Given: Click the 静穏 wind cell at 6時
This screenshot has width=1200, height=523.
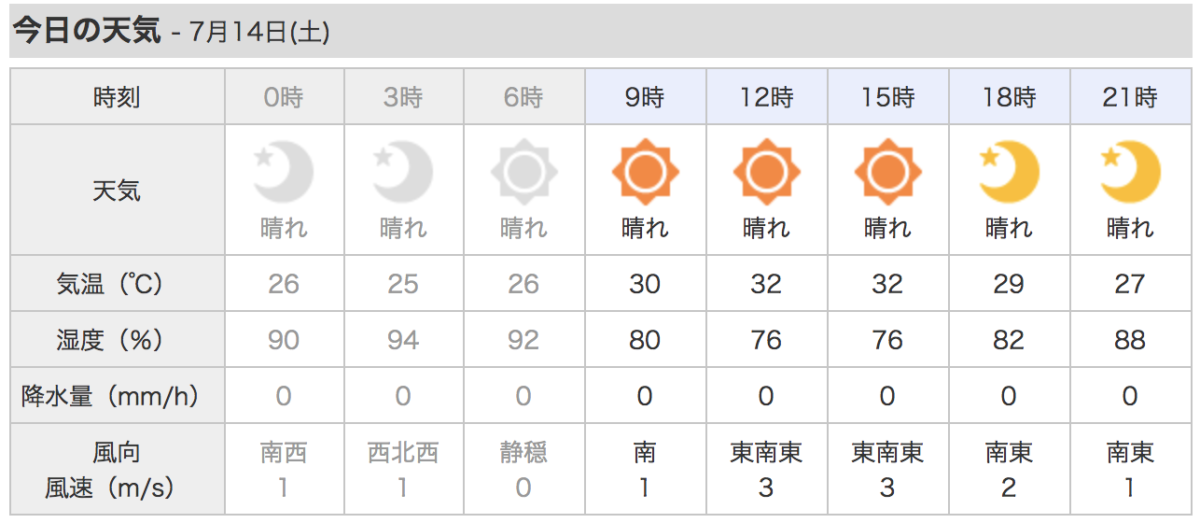Looking at the screenshot, I should (x=523, y=453).
